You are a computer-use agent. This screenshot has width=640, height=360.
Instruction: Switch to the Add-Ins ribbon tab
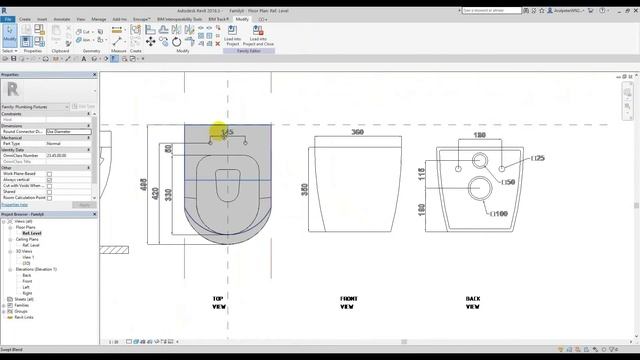tap(120, 19)
